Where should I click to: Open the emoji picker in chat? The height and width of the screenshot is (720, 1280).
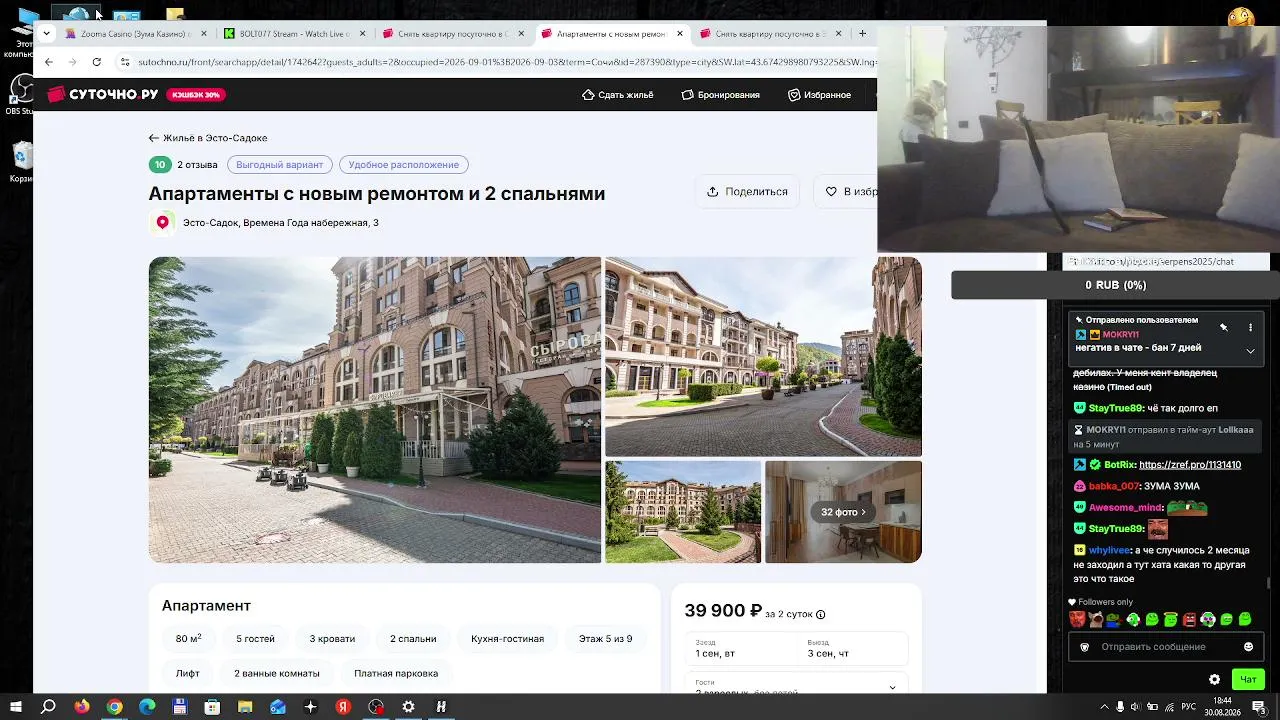pos(1248,647)
